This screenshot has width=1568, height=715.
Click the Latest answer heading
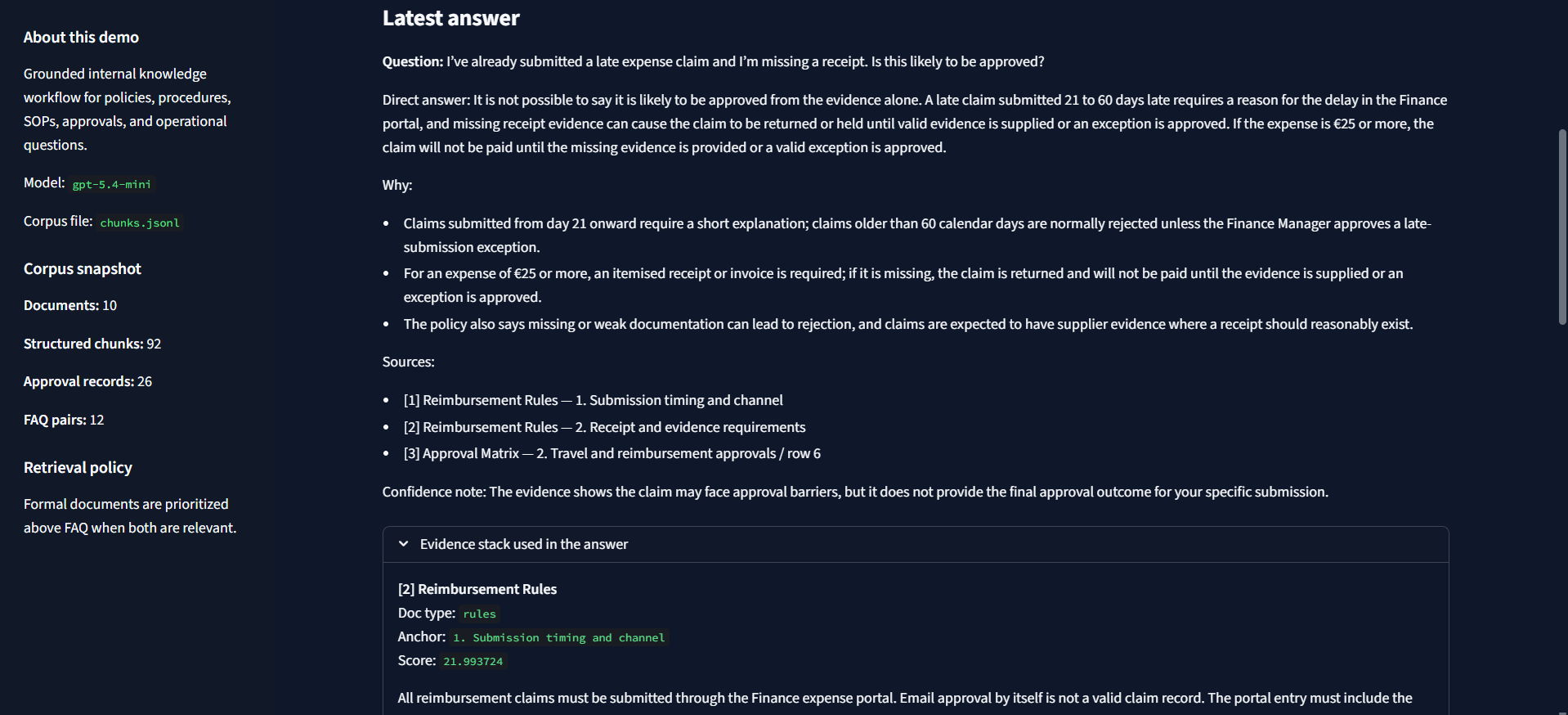tap(450, 17)
